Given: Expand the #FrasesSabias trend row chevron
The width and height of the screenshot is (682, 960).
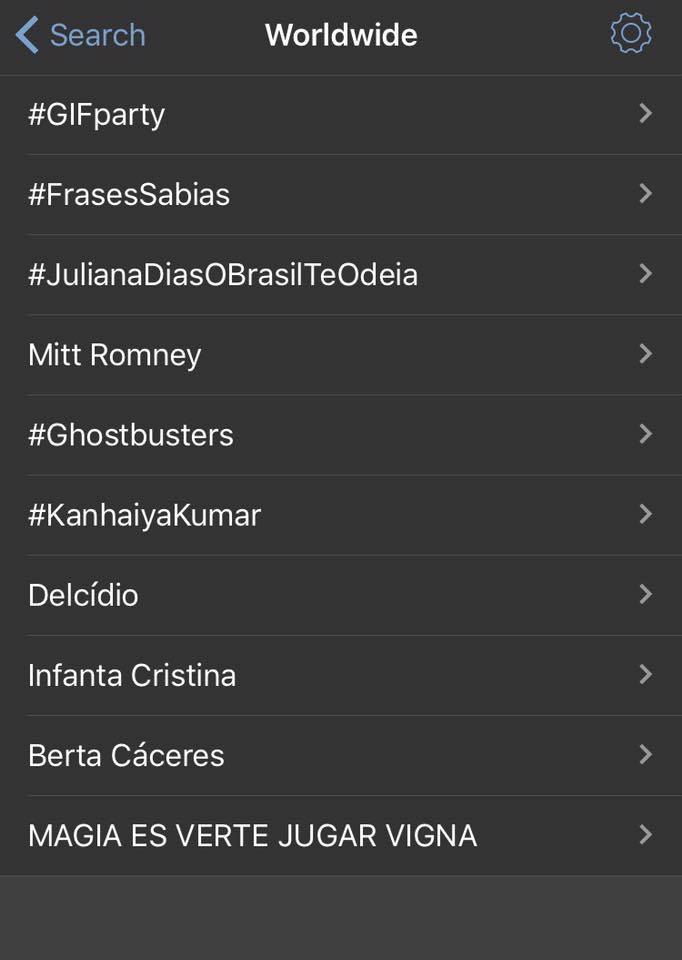Looking at the screenshot, I should coord(645,194).
